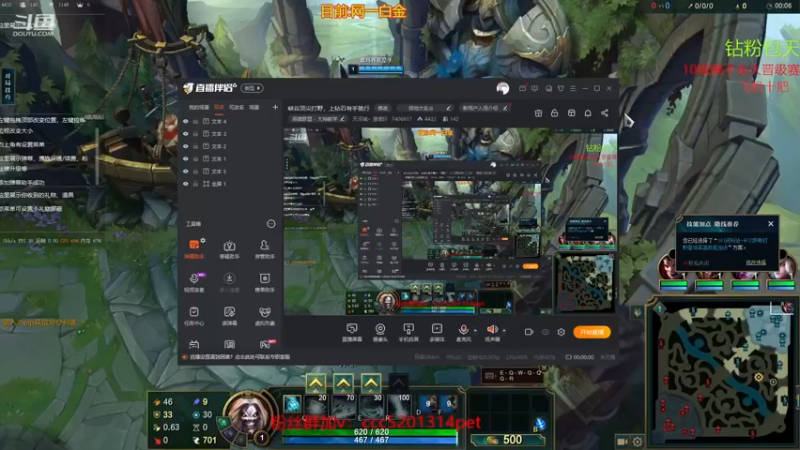Click the champion portrait in the game HUD
Screen dimensions: 800x450
[x=248, y=414]
